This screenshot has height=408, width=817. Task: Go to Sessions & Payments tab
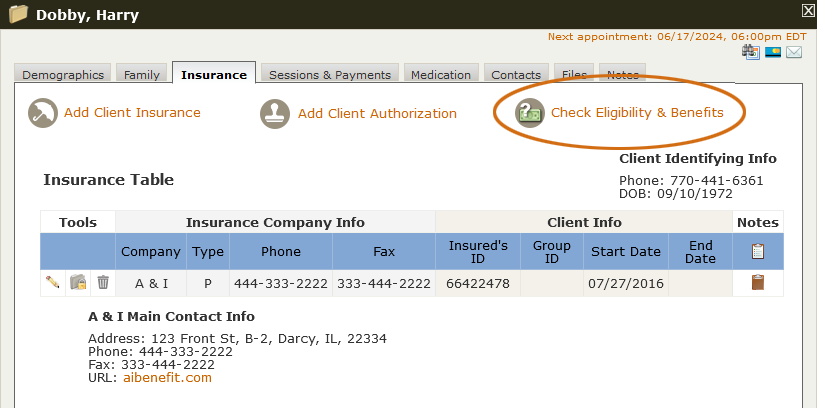tap(330, 75)
